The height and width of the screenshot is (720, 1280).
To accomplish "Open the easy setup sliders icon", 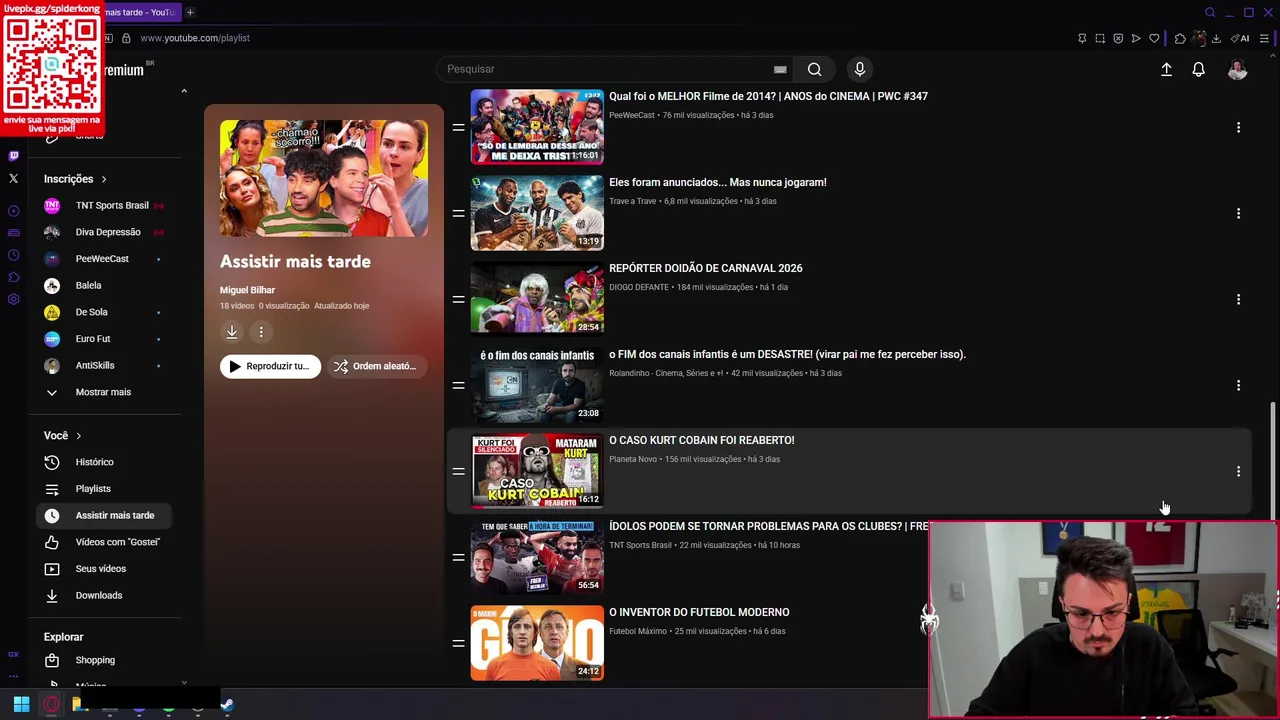I will 1265,38.
